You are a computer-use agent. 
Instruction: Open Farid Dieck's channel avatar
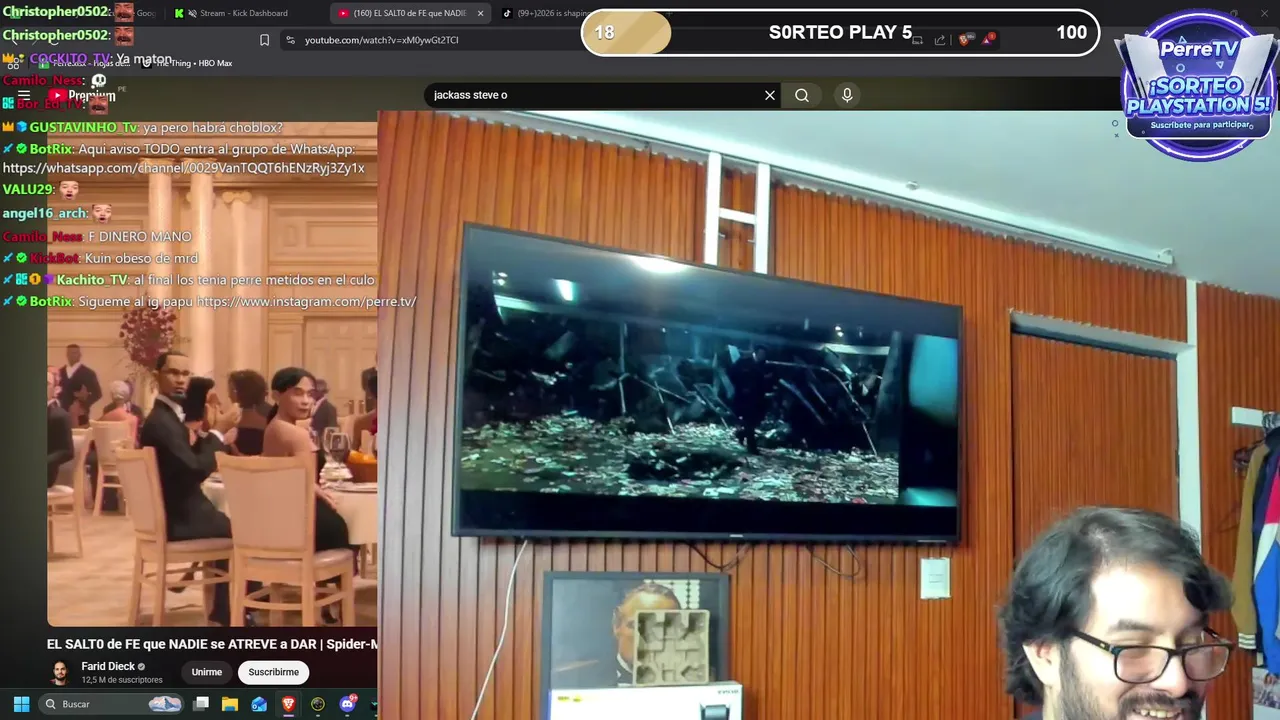[x=60, y=672]
